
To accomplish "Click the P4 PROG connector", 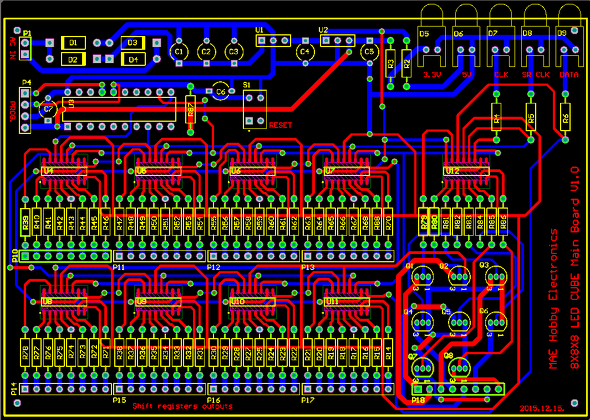I will point(25,110).
